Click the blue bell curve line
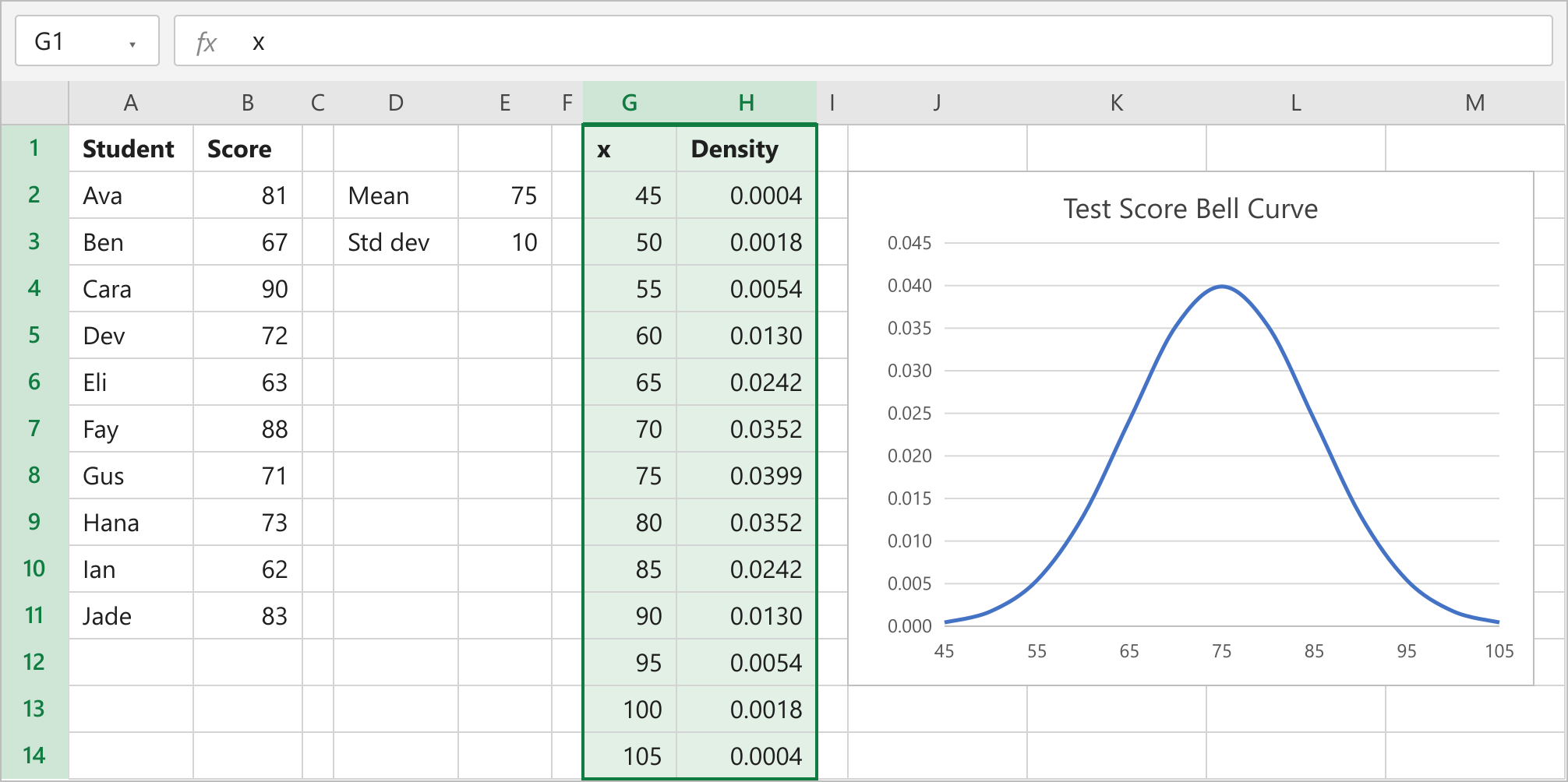The width and height of the screenshot is (1568, 782). (1222, 287)
